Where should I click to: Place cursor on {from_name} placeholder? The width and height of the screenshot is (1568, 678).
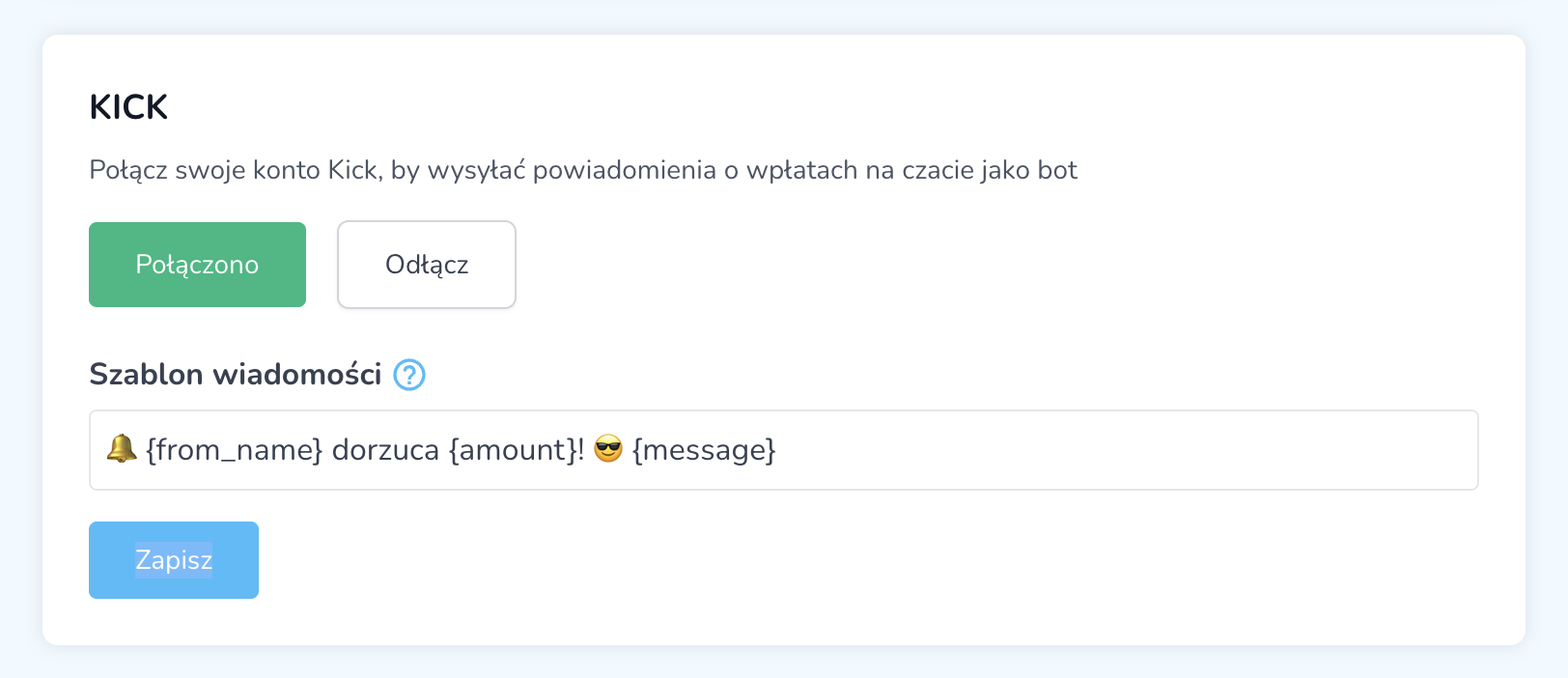tap(234, 450)
